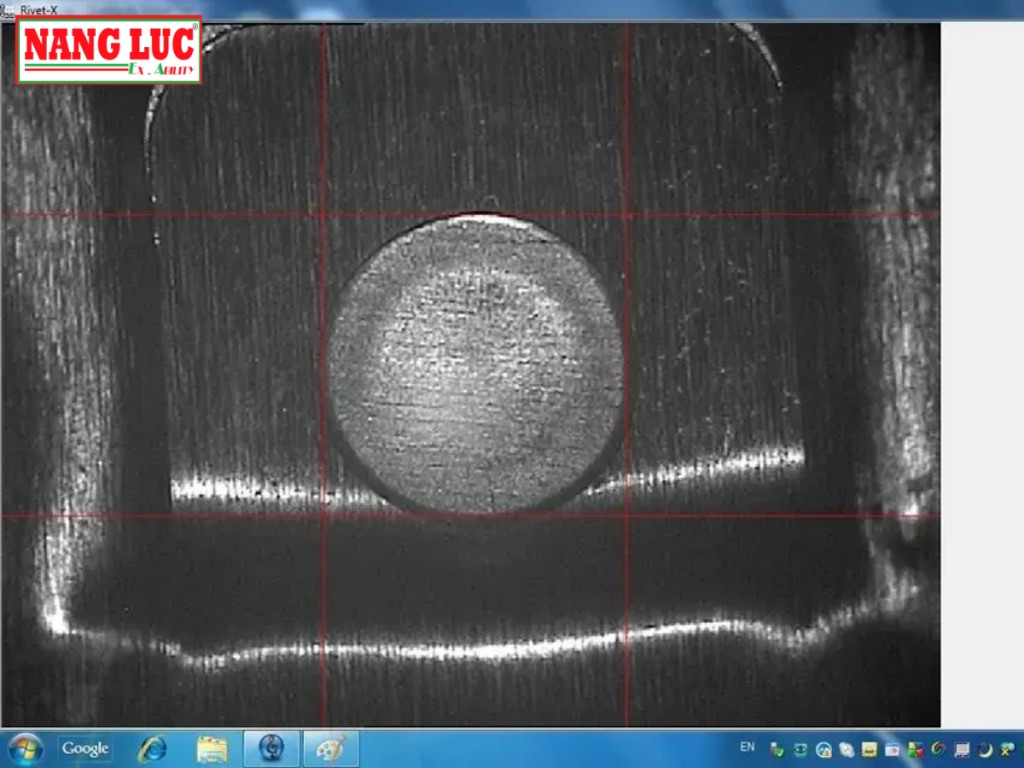The image size is (1024, 768).
Task: Open Windows Explorer folder icon
Action: 211,748
